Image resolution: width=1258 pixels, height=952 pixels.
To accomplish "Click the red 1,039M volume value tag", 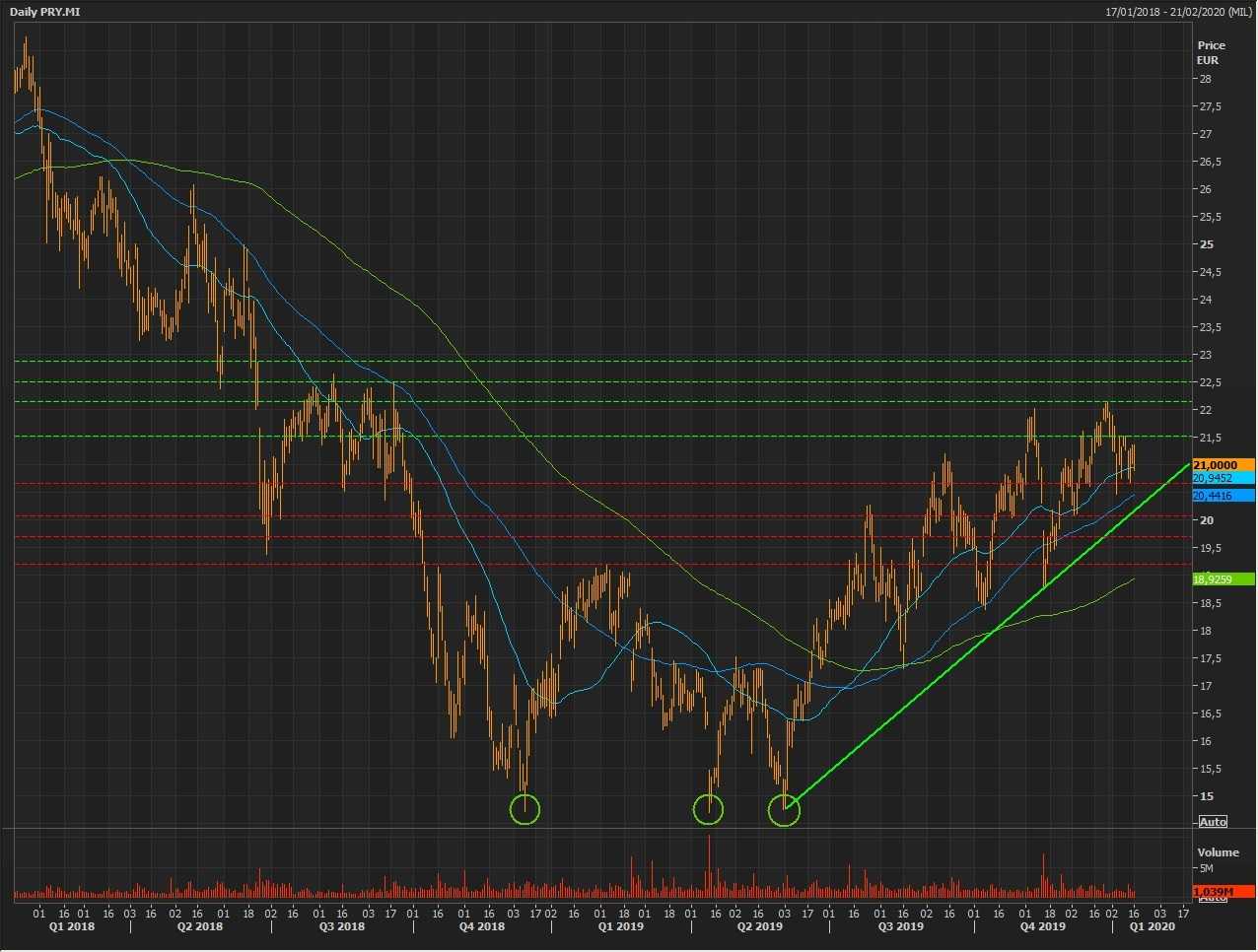I will tap(1223, 891).
